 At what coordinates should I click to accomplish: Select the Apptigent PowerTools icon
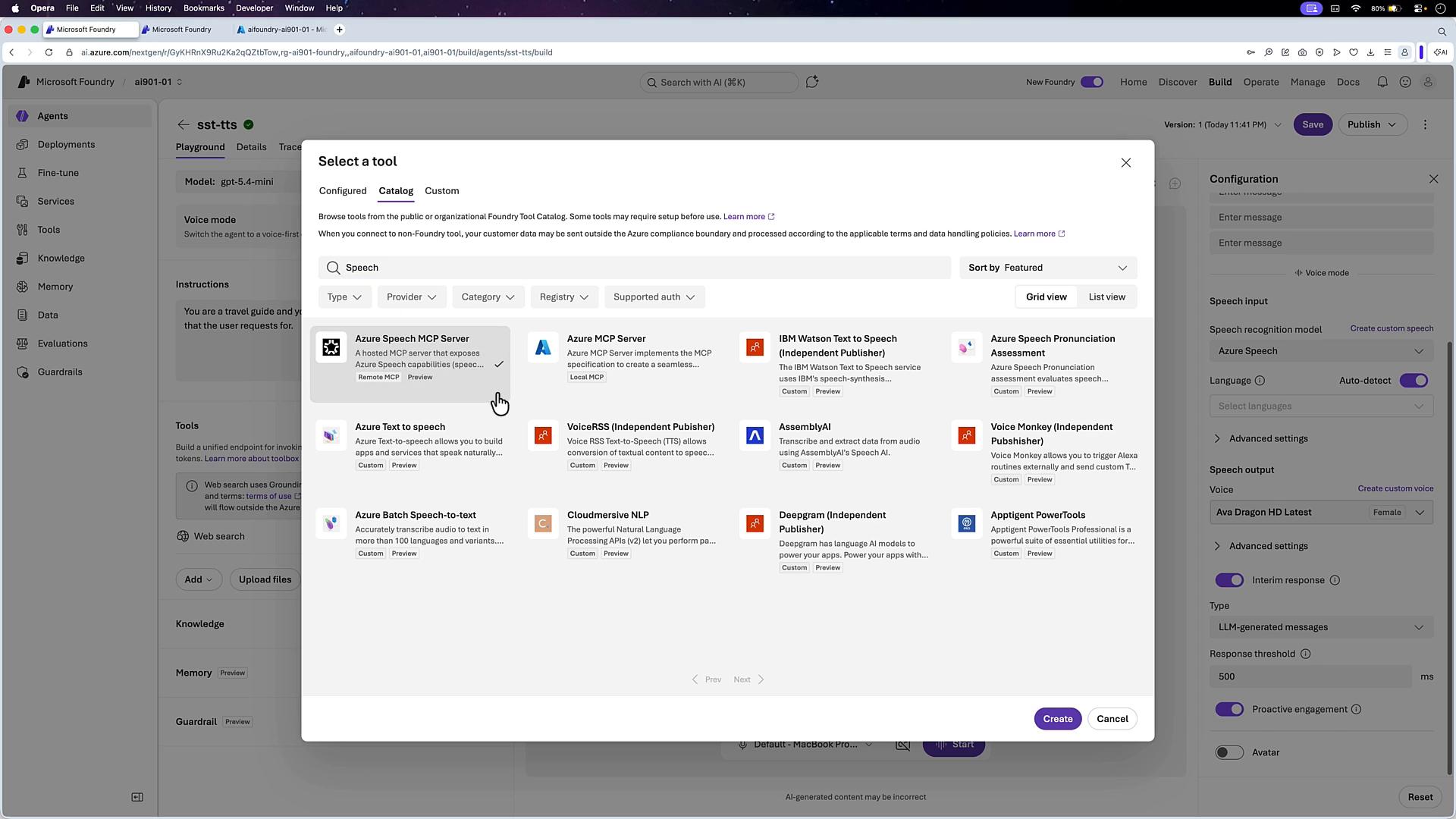click(x=966, y=523)
